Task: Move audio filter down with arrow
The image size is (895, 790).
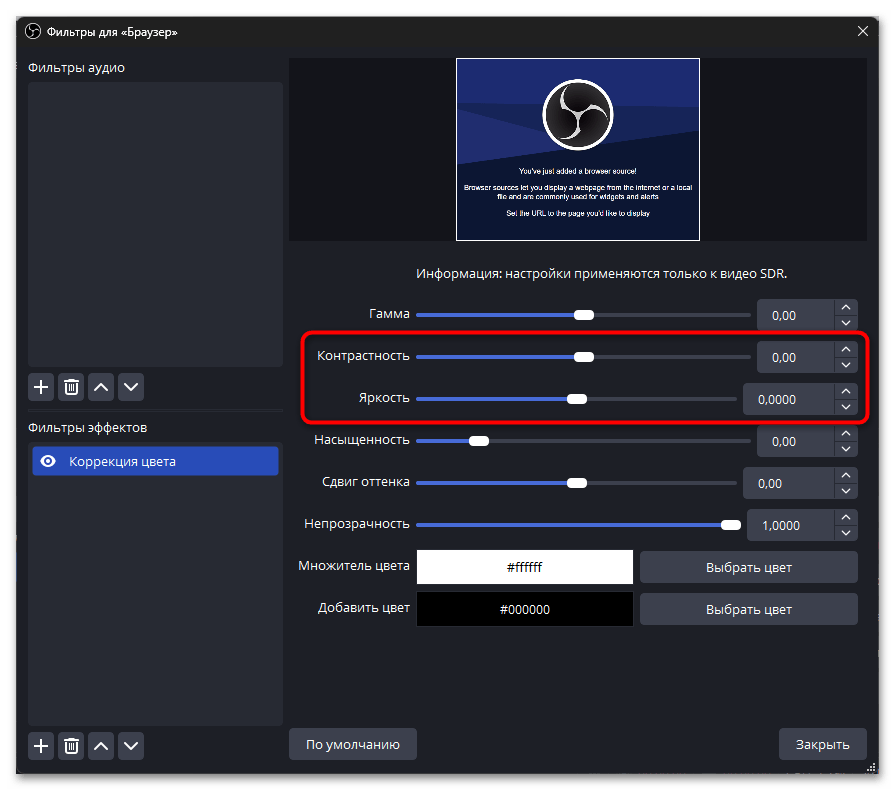Action: [131, 386]
